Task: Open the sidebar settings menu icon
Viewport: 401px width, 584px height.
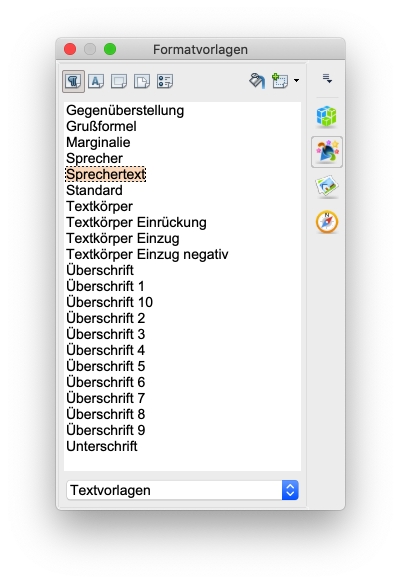Action: [x=327, y=79]
